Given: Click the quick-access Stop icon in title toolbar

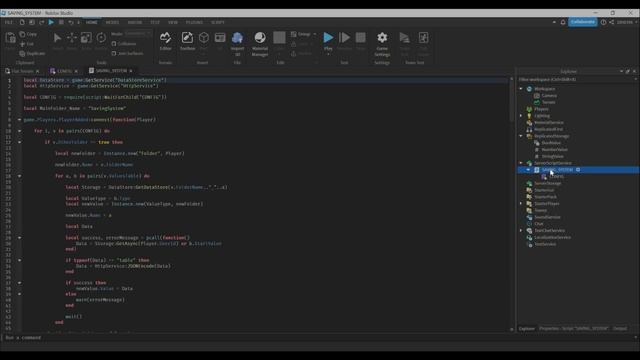Looking at the screenshot, I should click(61, 22).
